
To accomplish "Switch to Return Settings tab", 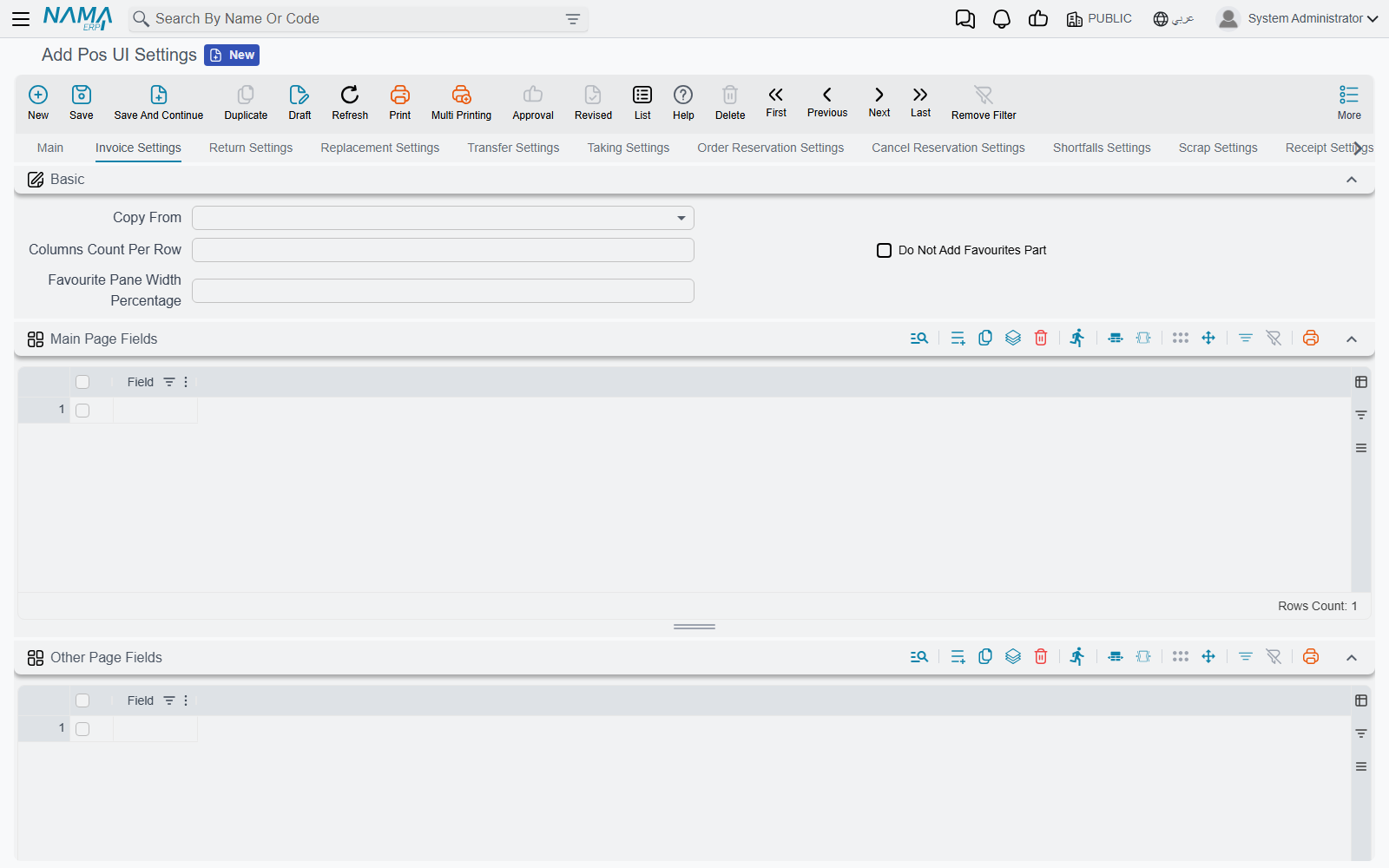I will click(x=251, y=148).
